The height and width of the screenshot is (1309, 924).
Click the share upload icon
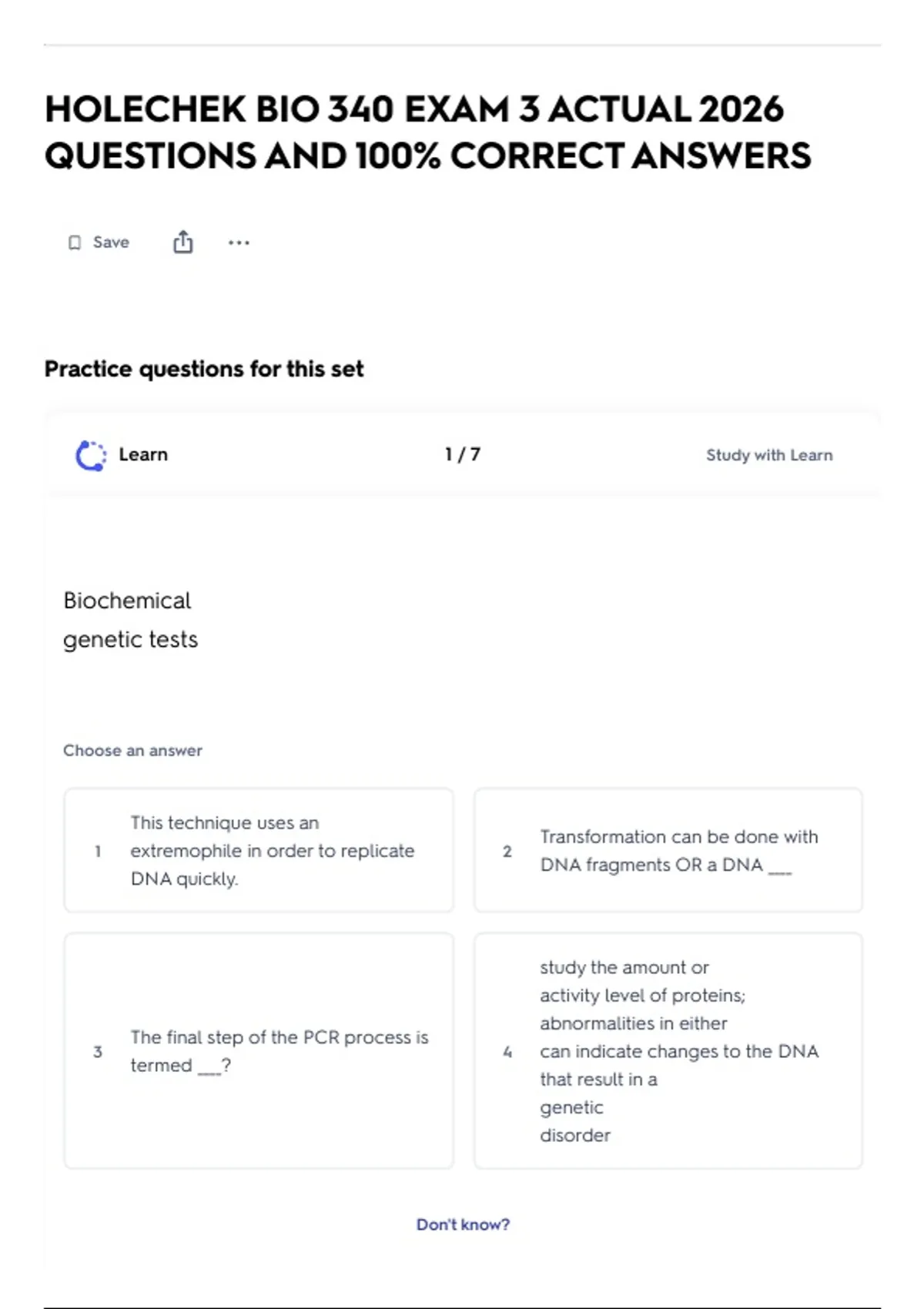point(182,242)
